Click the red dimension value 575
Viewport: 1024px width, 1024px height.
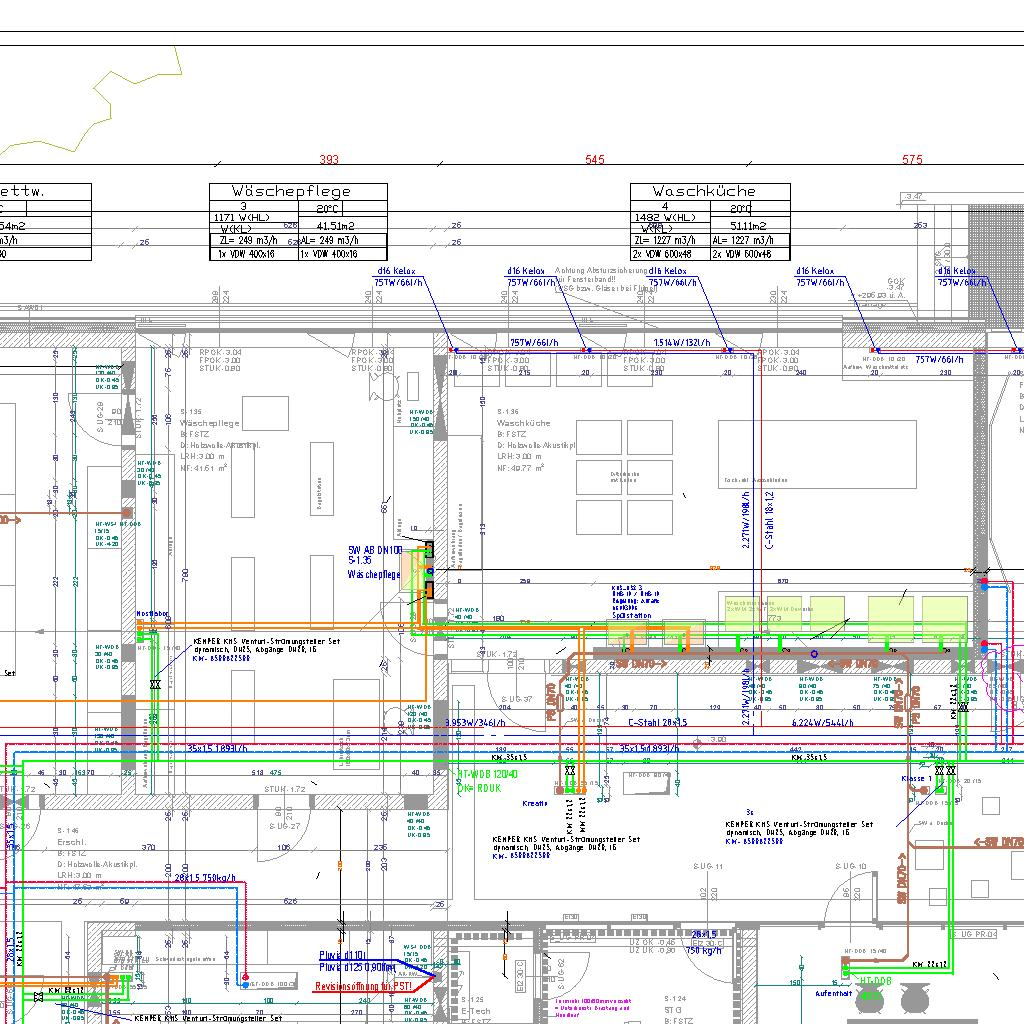(912, 160)
